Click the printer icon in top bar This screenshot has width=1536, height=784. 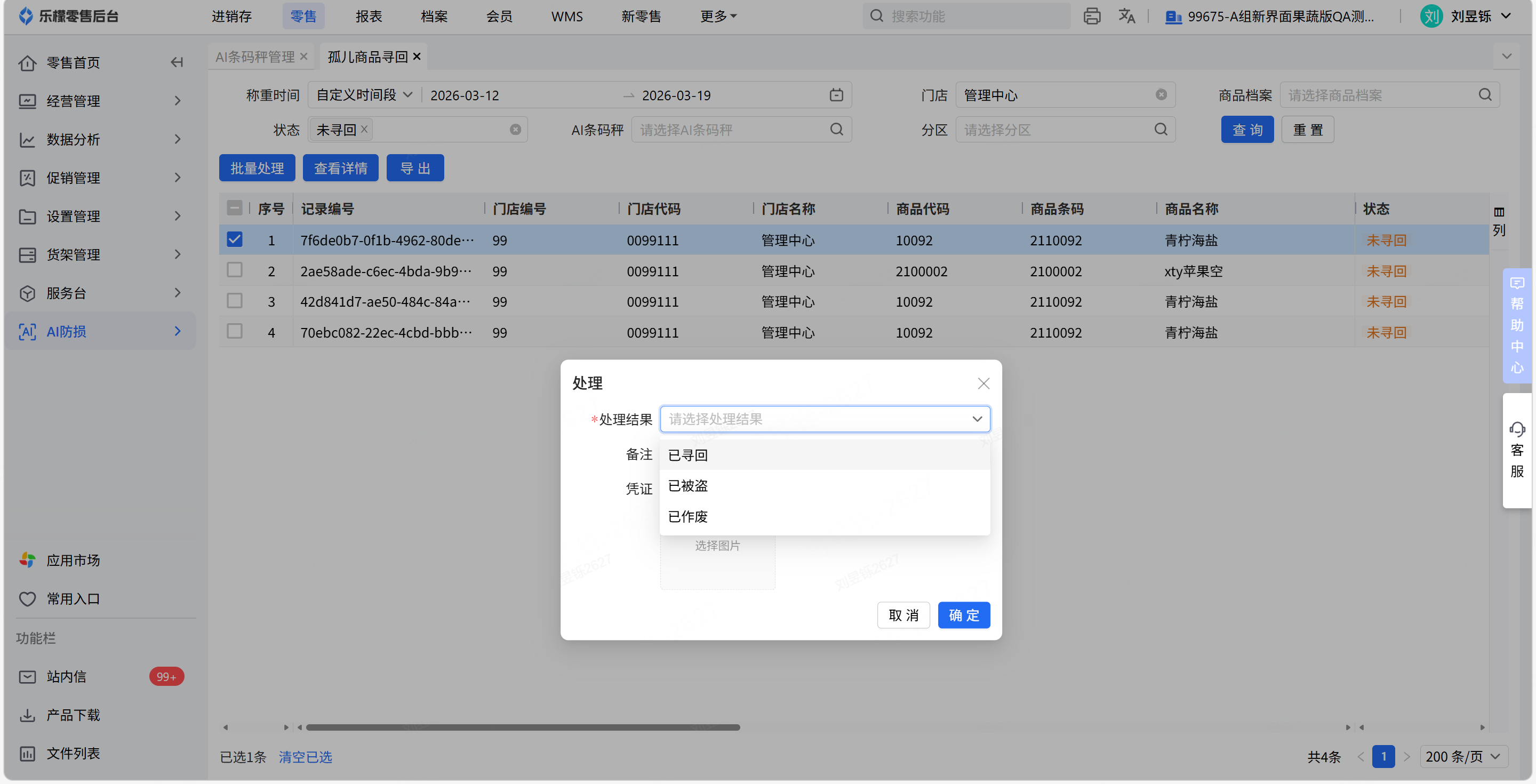tap(1091, 16)
